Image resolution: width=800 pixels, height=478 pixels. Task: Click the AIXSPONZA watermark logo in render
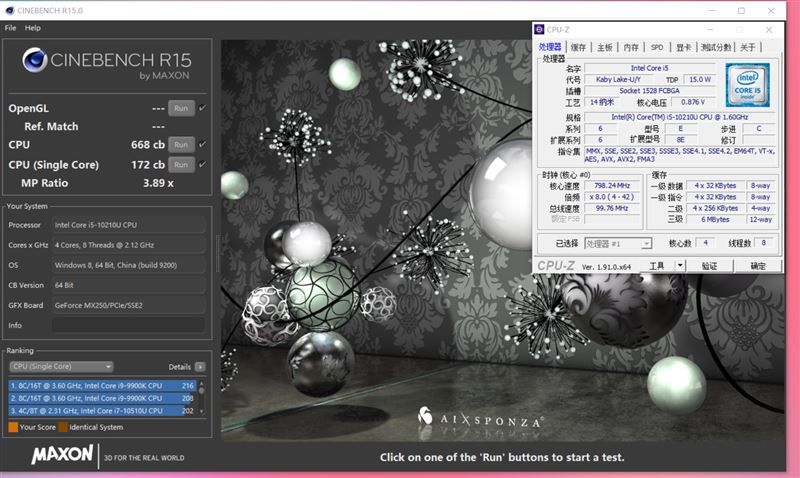(480, 418)
